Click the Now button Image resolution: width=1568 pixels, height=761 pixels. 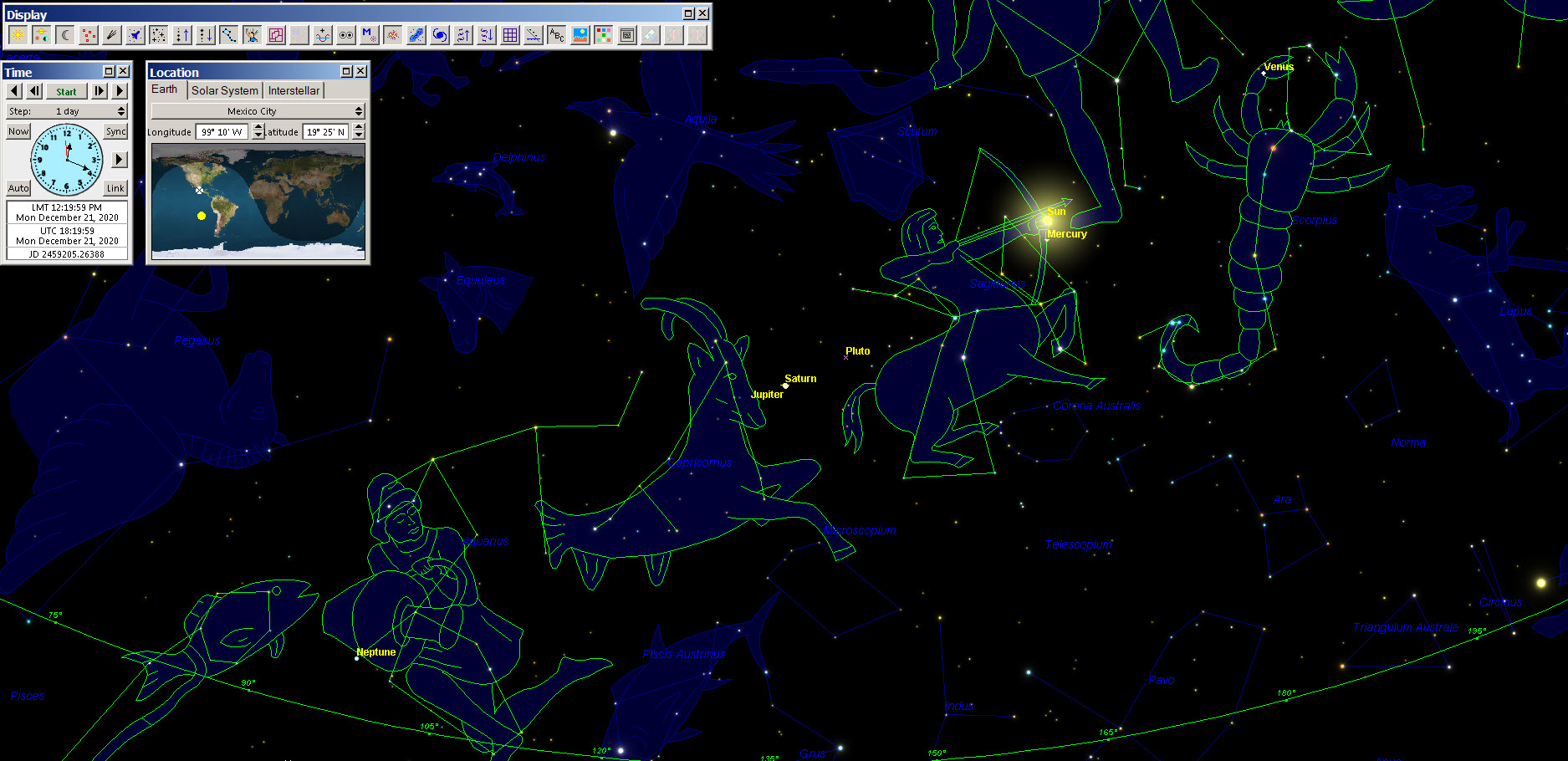(x=18, y=131)
